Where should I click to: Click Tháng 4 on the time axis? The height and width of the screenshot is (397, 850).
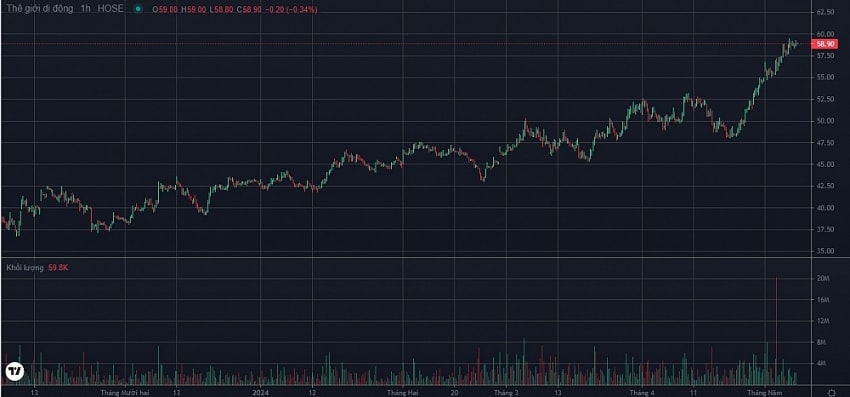click(642, 392)
